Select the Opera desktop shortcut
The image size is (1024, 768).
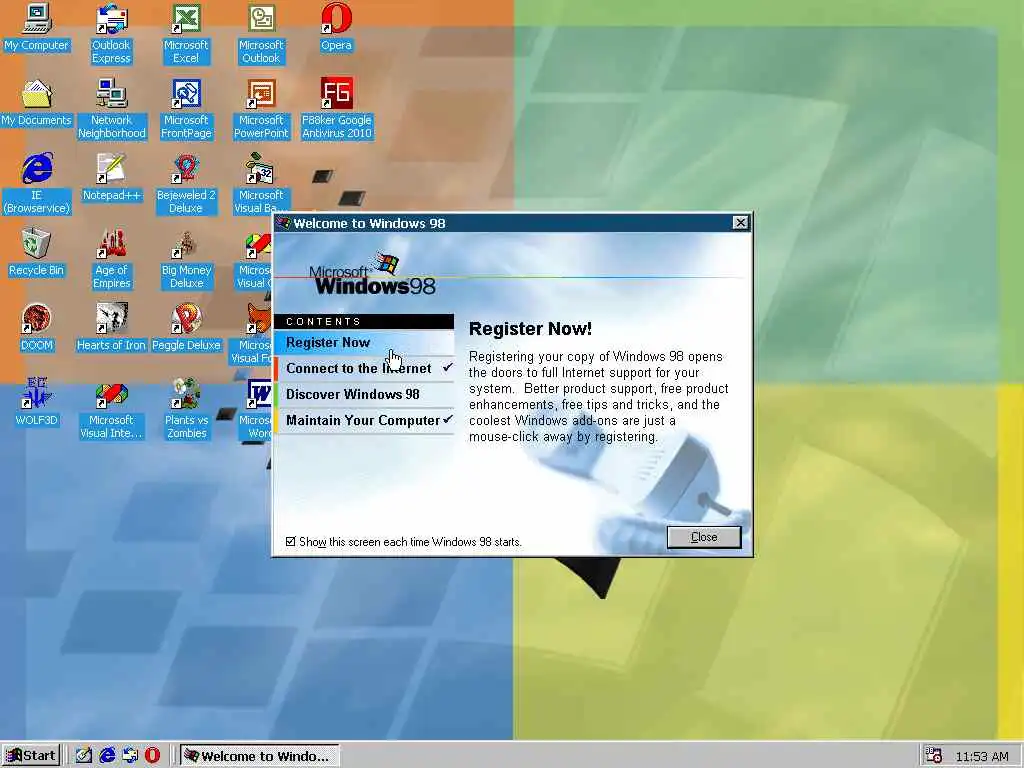[x=336, y=27]
